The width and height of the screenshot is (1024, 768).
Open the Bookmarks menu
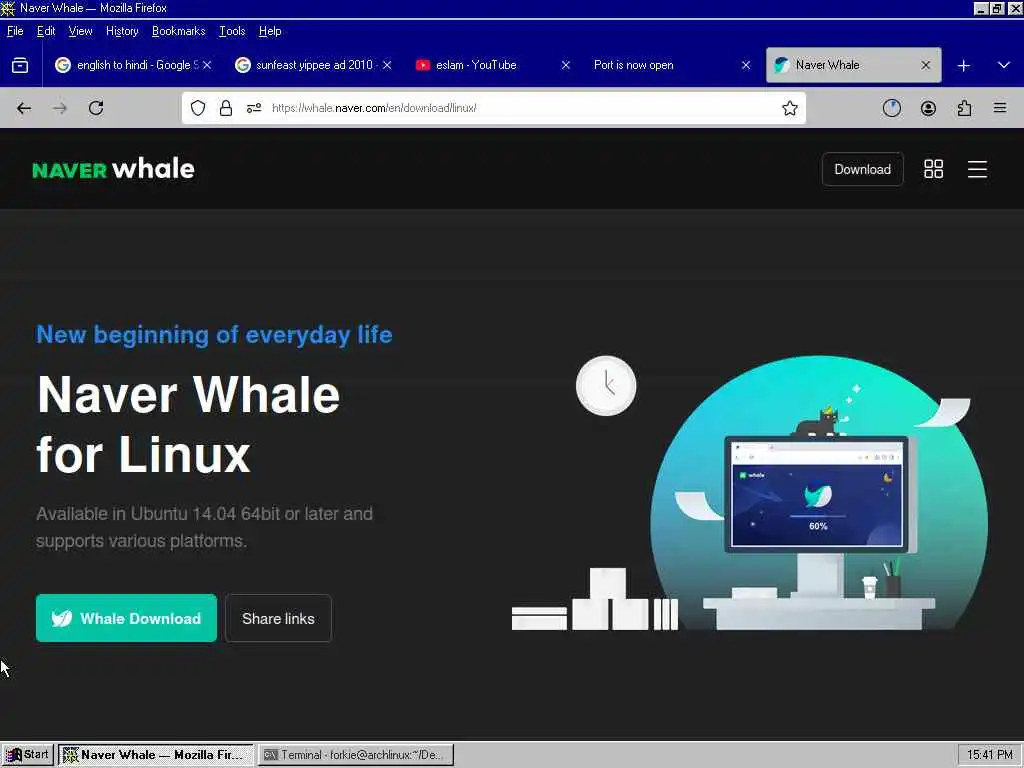(x=178, y=31)
